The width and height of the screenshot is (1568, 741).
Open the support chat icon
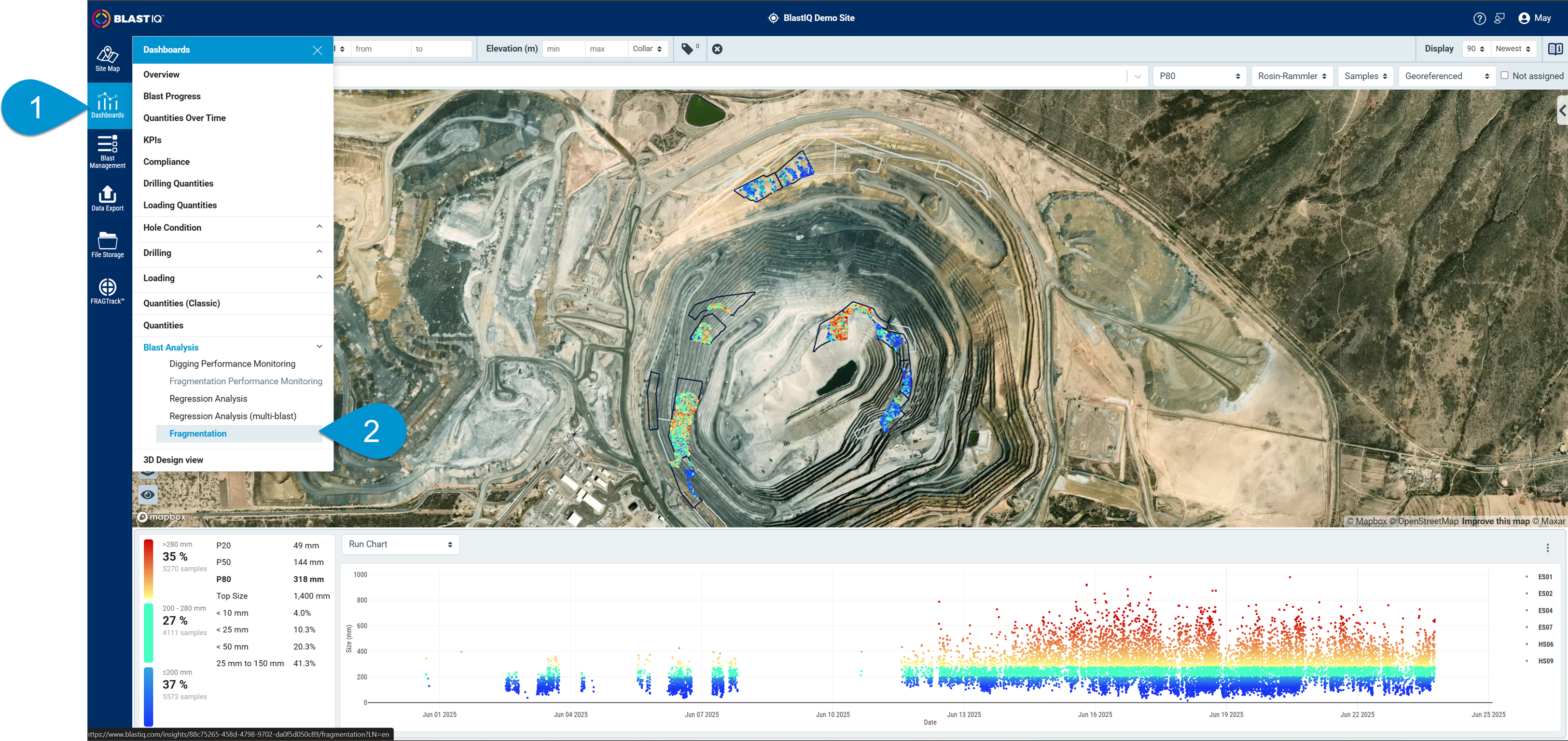[x=1499, y=18]
